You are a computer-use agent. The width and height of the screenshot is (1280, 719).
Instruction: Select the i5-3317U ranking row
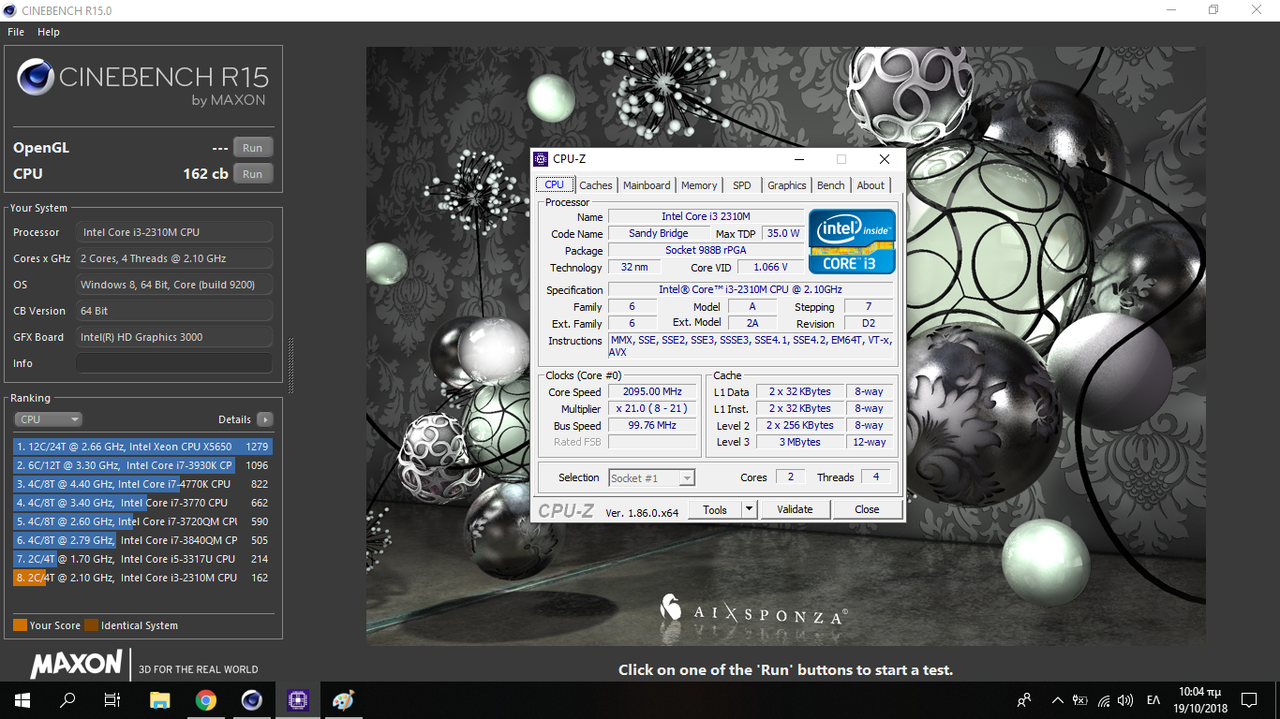[143, 559]
